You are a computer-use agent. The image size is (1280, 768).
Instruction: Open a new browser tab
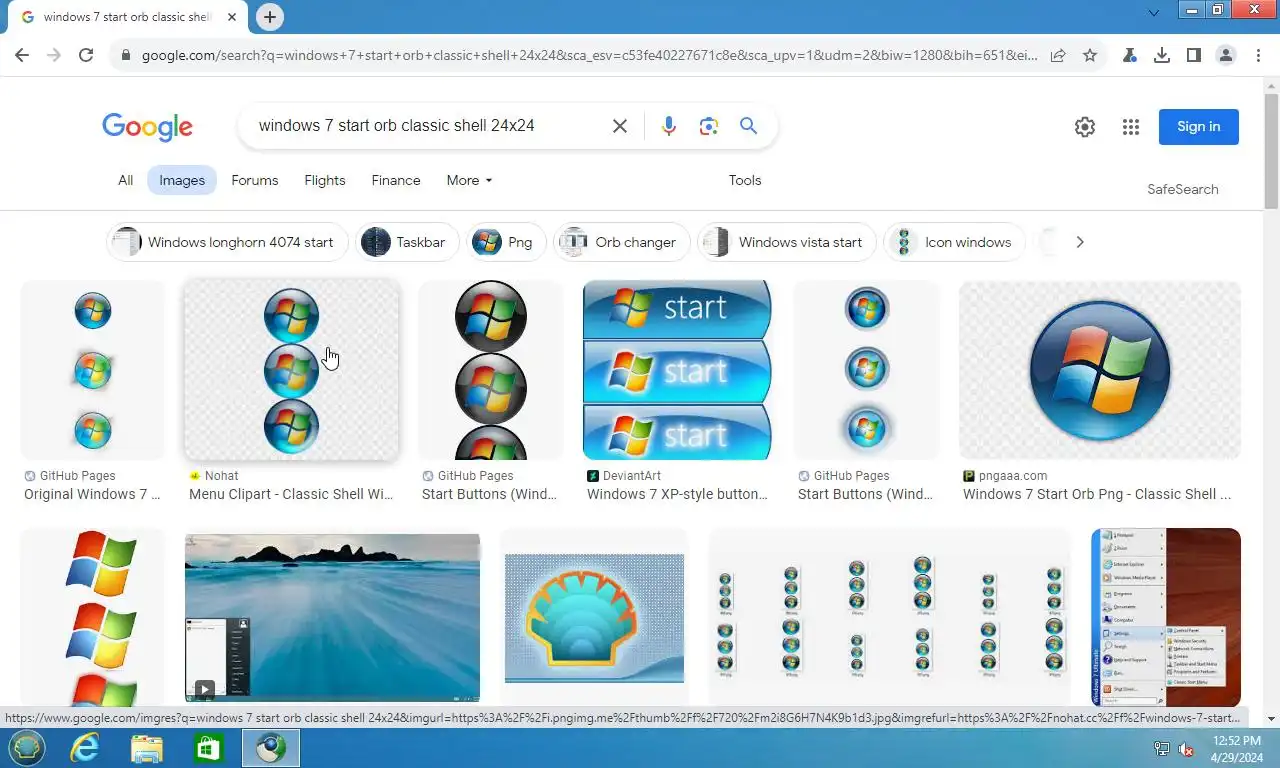(269, 17)
